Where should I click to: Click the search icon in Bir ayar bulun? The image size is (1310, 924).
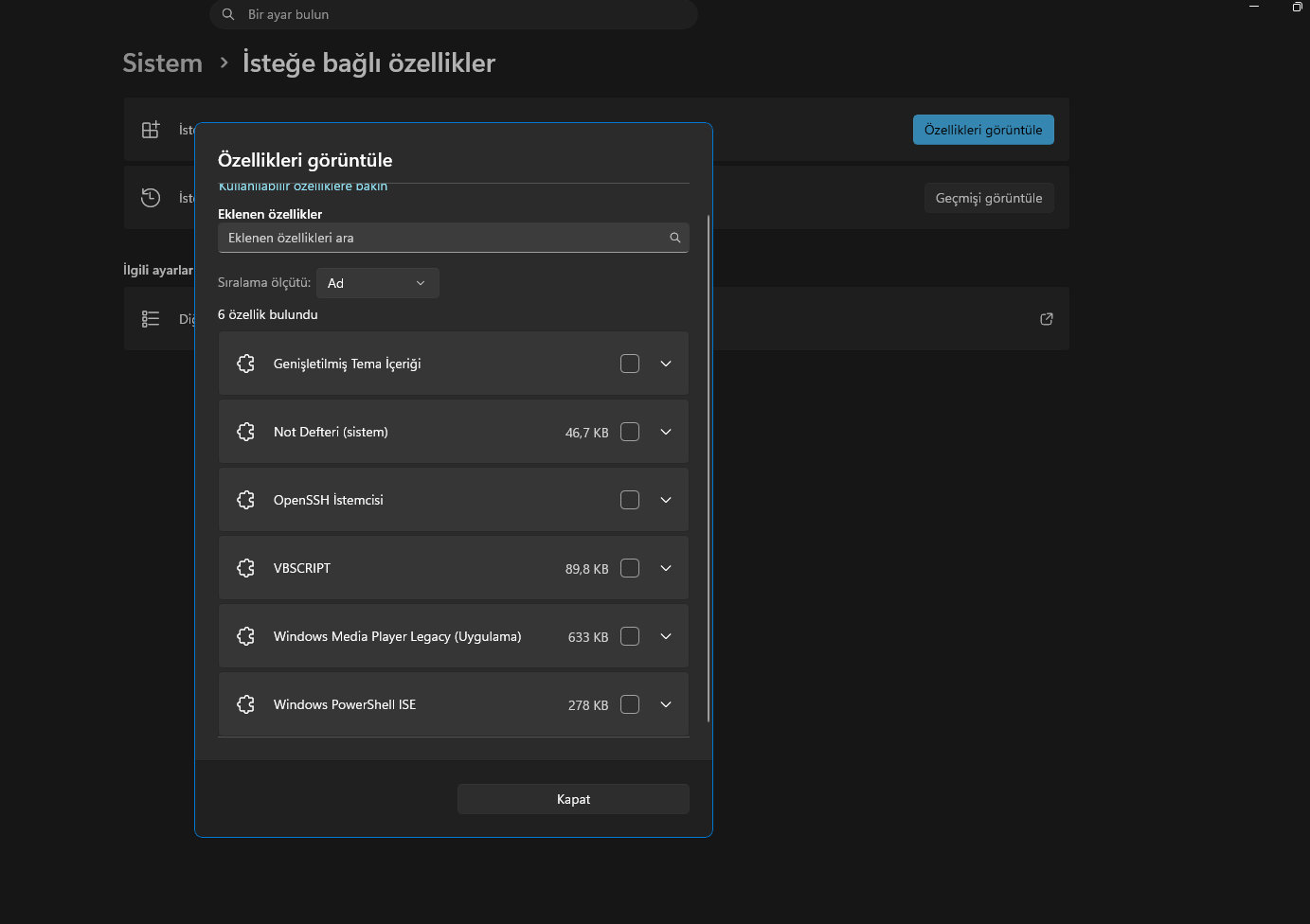tap(228, 14)
